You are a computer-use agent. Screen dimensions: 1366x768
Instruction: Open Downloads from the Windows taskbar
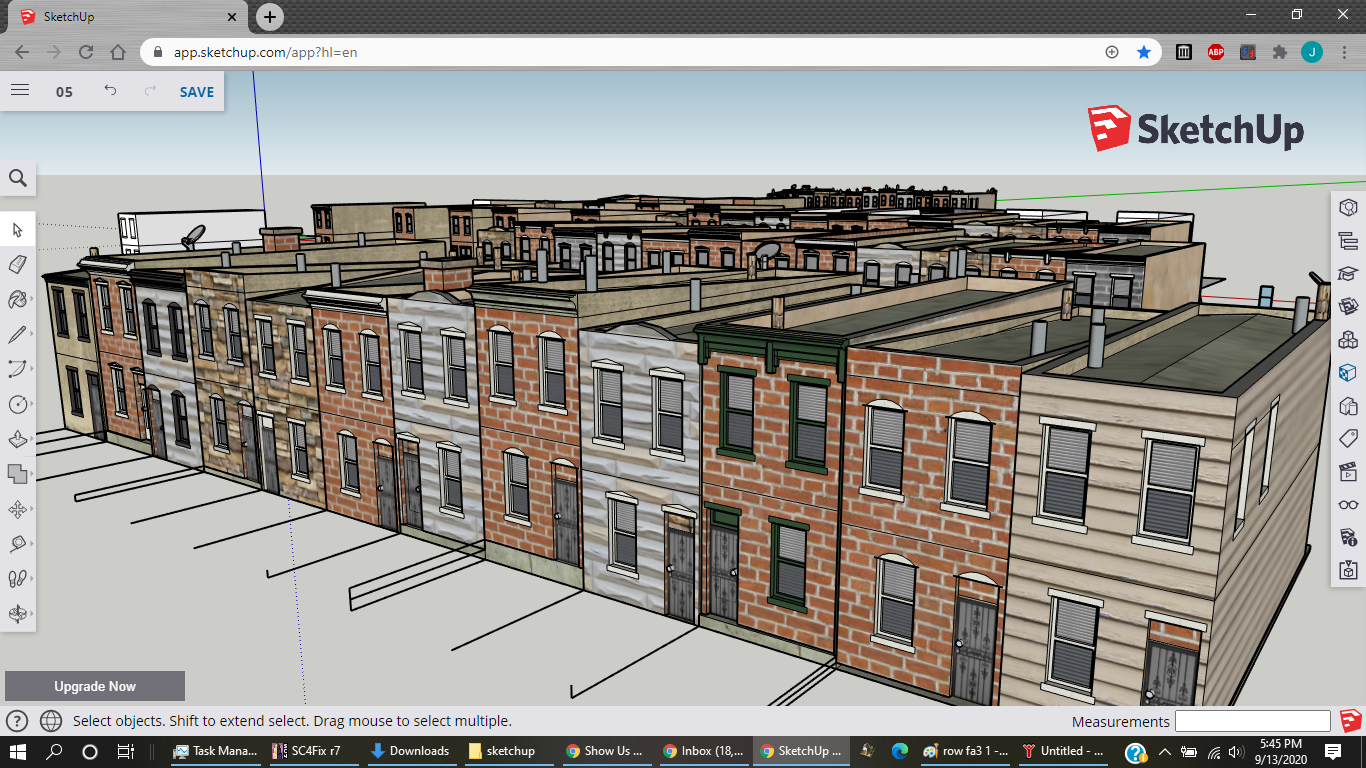point(409,751)
